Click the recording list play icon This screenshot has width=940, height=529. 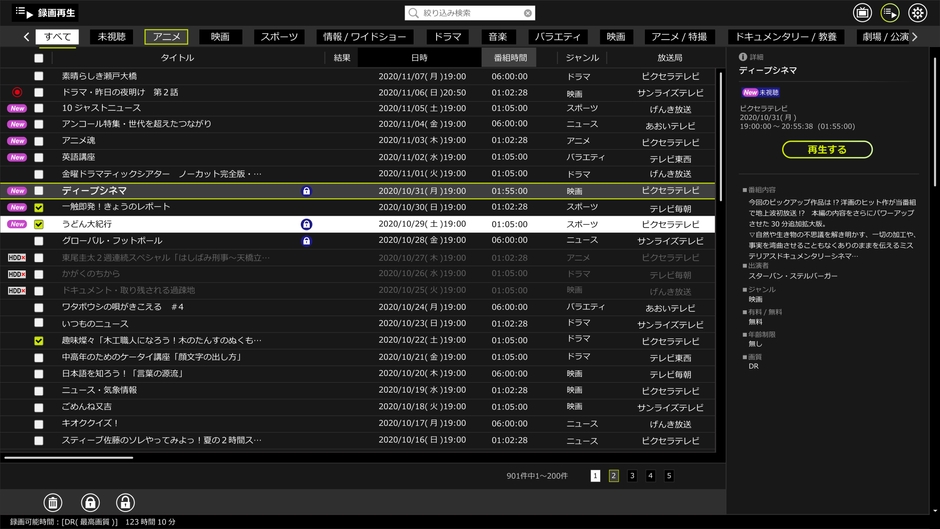(x=890, y=13)
